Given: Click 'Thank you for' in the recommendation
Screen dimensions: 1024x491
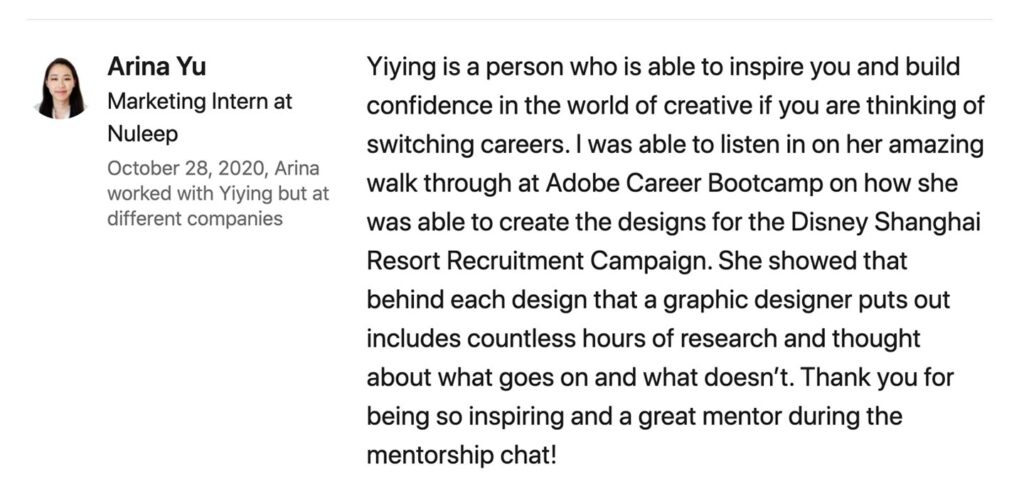Looking at the screenshot, I should tap(877, 377).
